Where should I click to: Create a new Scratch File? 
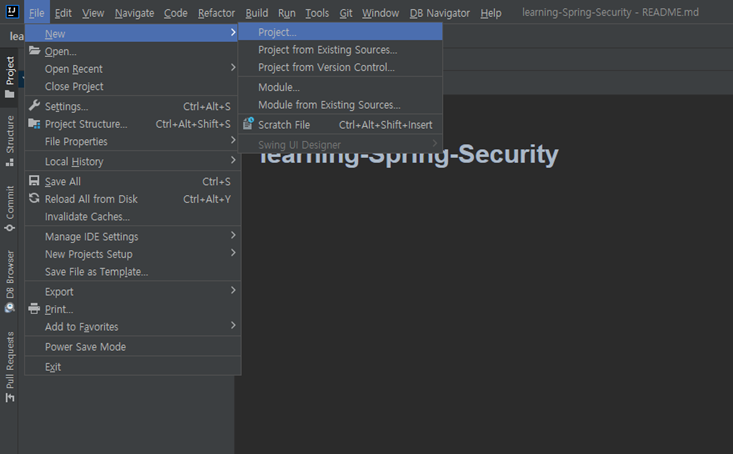pyautogui.click(x=340, y=124)
